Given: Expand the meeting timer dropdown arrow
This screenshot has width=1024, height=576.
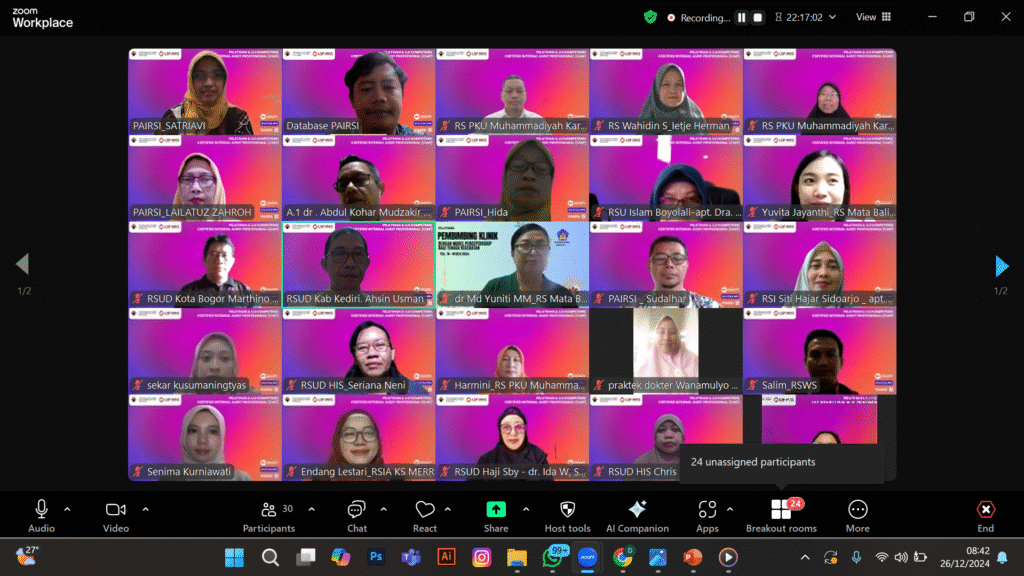Looking at the screenshot, I should tap(833, 17).
